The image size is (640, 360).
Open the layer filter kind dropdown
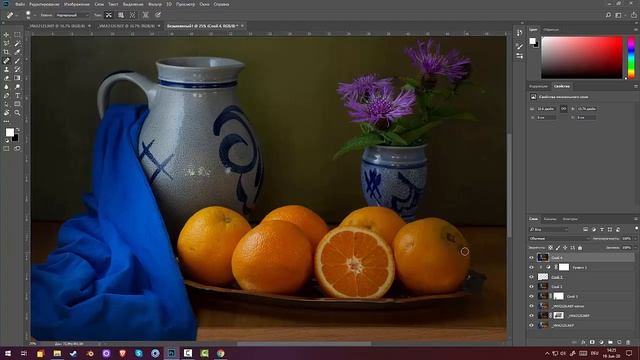click(x=549, y=229)
